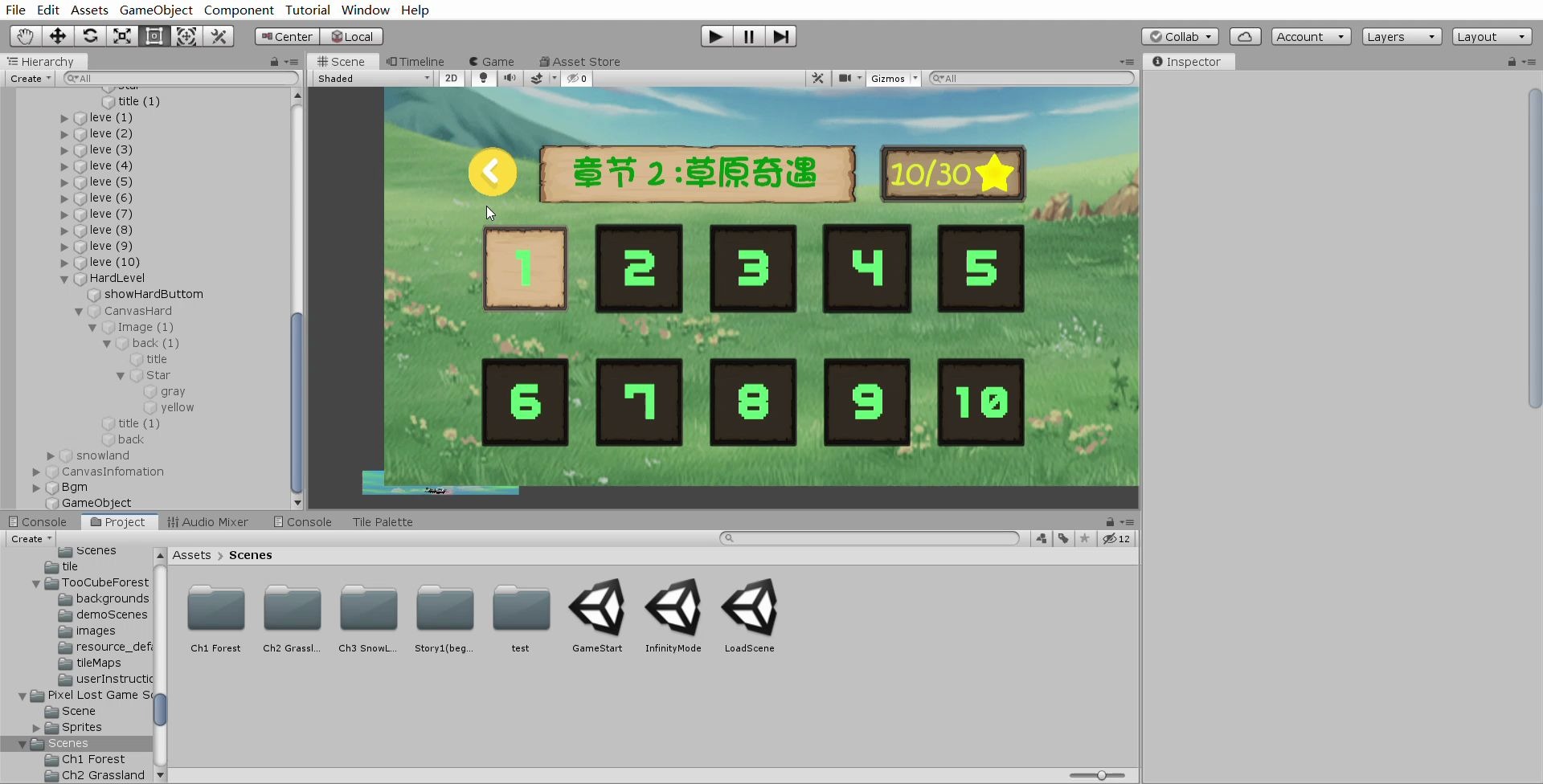1543x784 pixels.
Task: Switch to the Game tab
Action: (492, 62)
